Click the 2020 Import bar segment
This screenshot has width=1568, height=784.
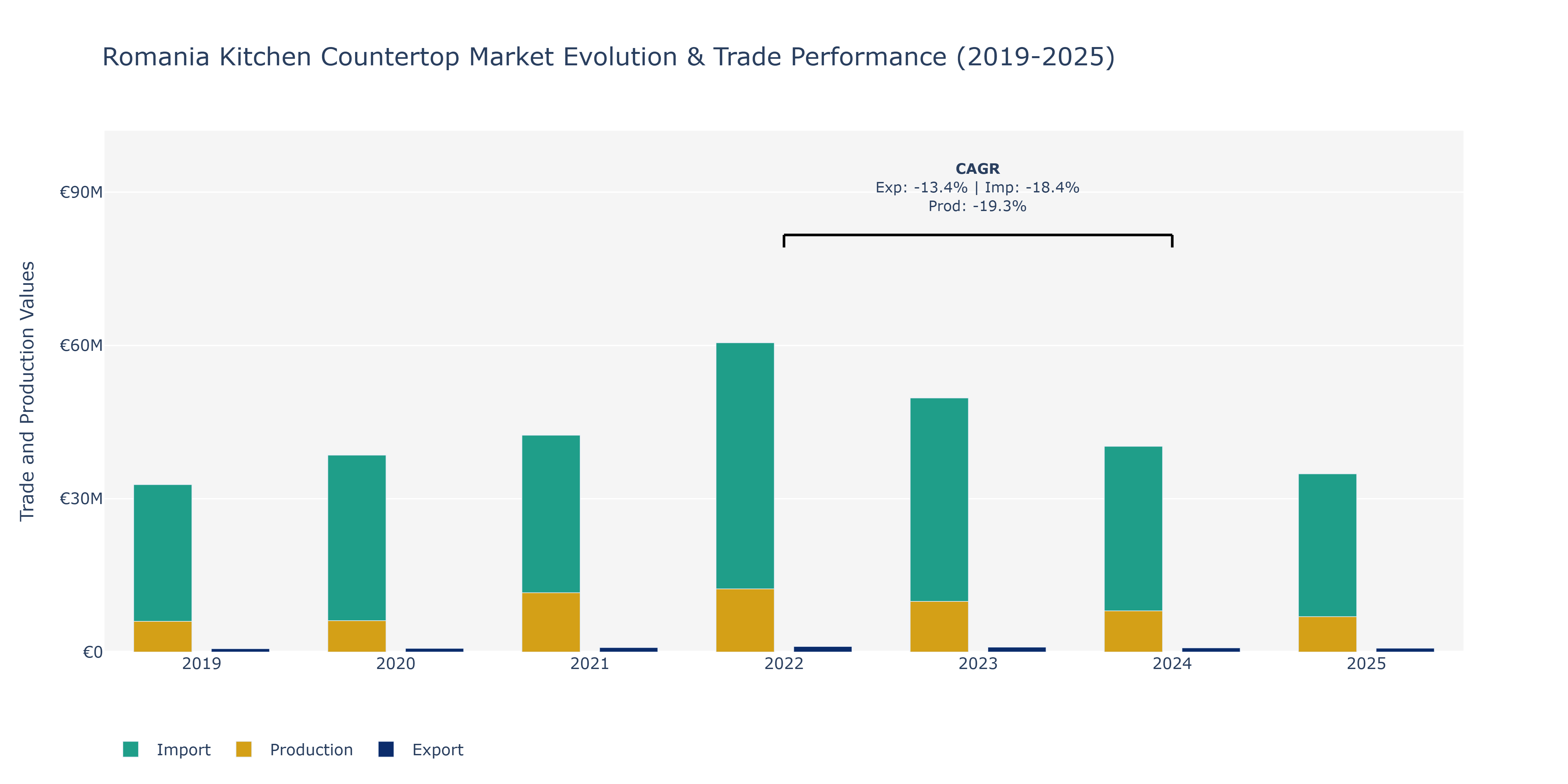point(357,538)
